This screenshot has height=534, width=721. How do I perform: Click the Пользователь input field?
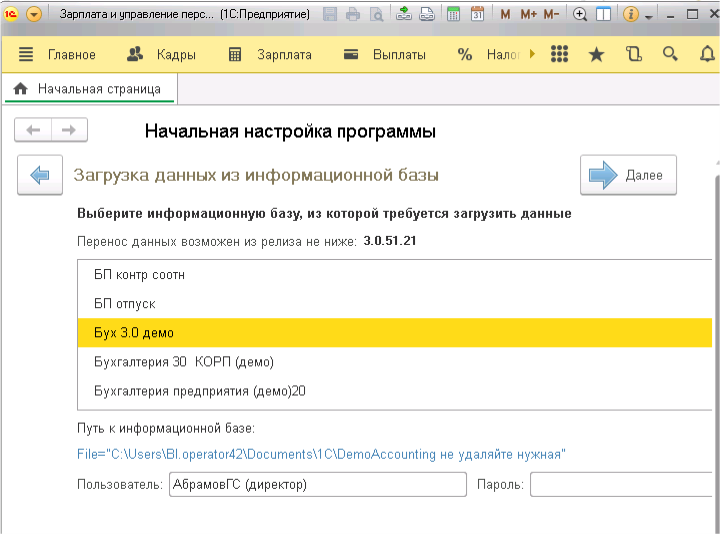pos(318,484)
